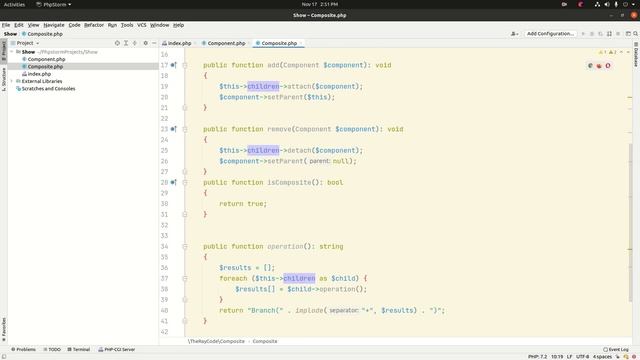Open in first browser icon in editor
The height and width of the screenshot is (360, 640).
(x=590, y=65)
